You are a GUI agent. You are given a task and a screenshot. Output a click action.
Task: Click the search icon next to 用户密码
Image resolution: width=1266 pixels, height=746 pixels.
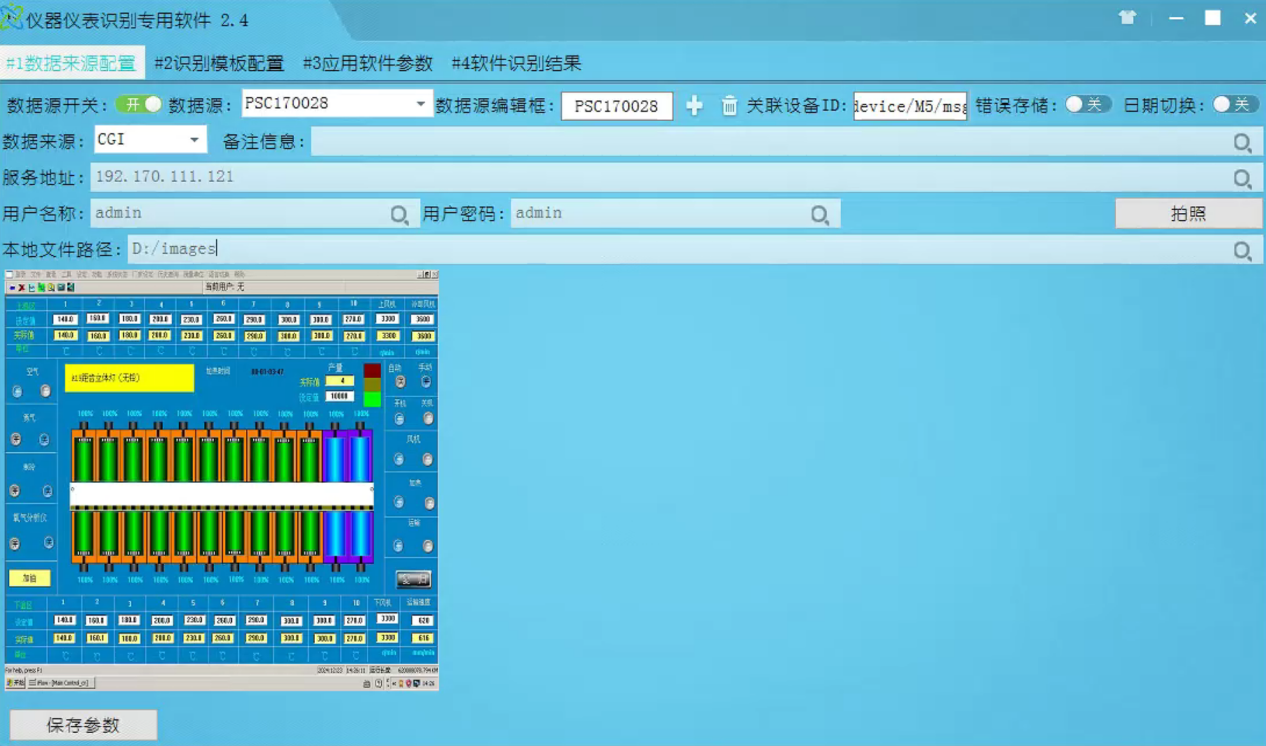click(820, 213)
